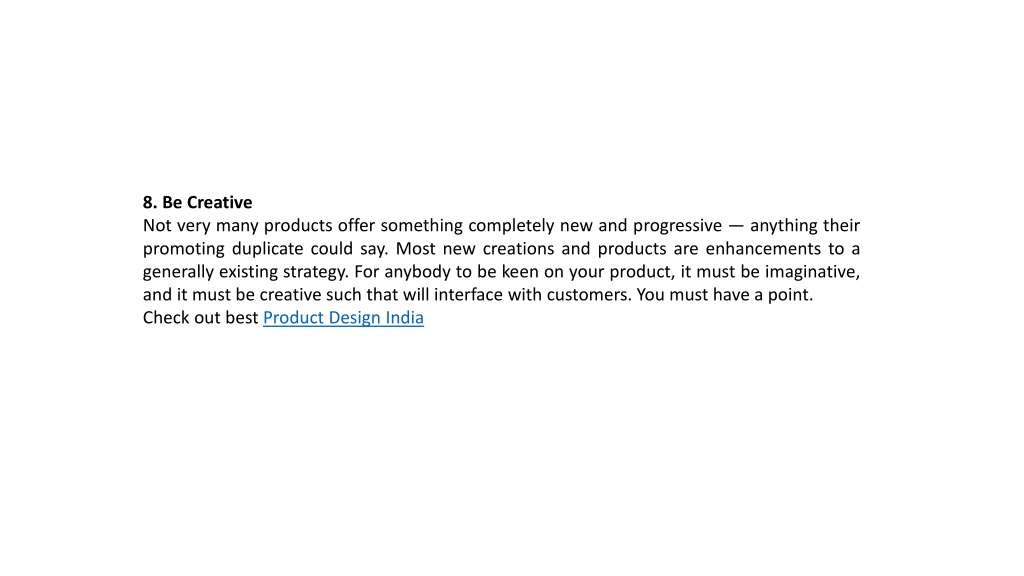
Task: Click the word 'interface' in the paragraph
Action: 469,295
